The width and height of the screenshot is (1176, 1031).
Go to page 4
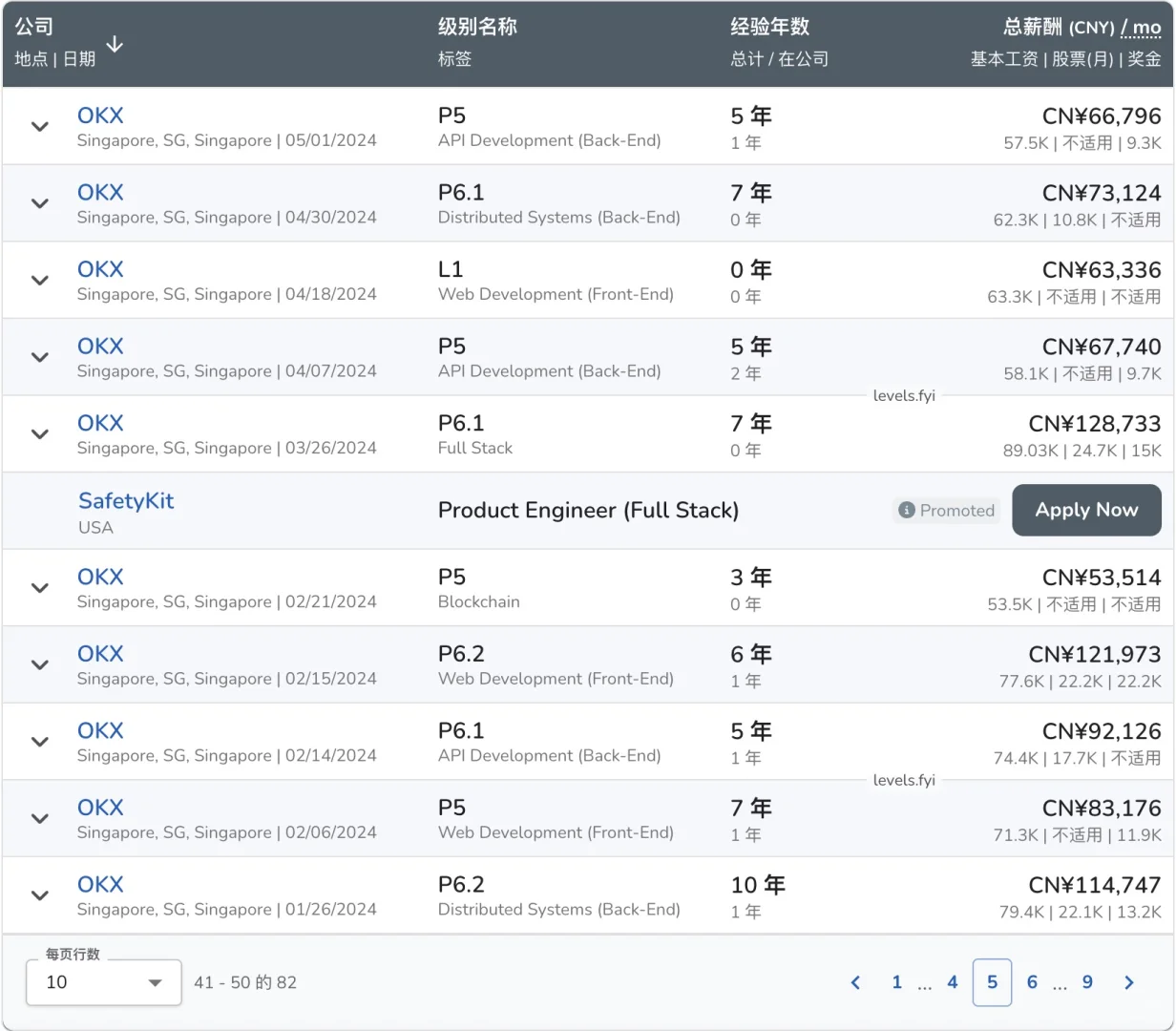[952, 982]
